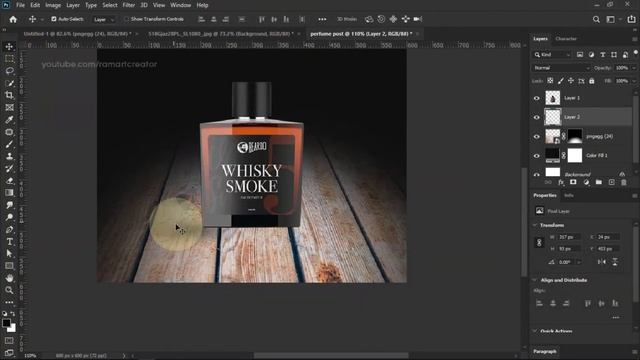The width and height of the screenshot is (640, 360).
Task: Add a layer mask
Action: tap(573, 182)
